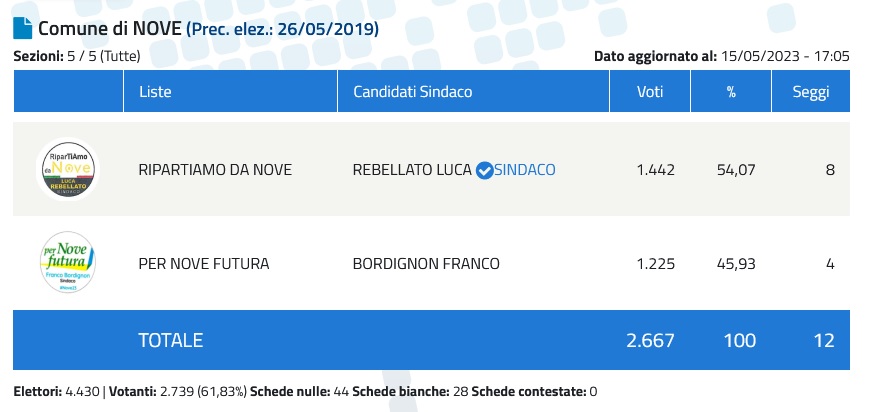The image size is (869, 412).
Task: Open the previous election 26/05/2019 link
Action: coord(283,29)
